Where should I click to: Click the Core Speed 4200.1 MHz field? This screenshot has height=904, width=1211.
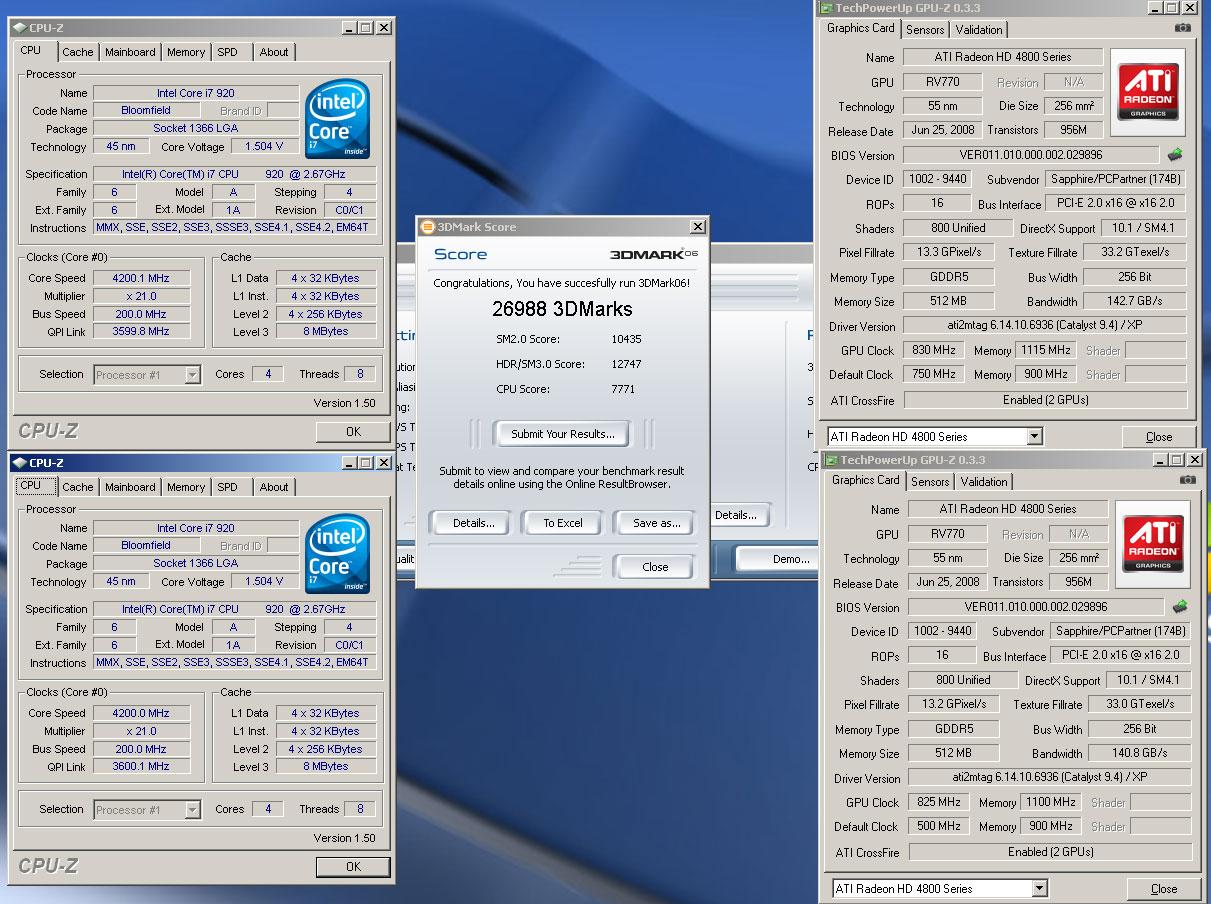tap(140, 278)
